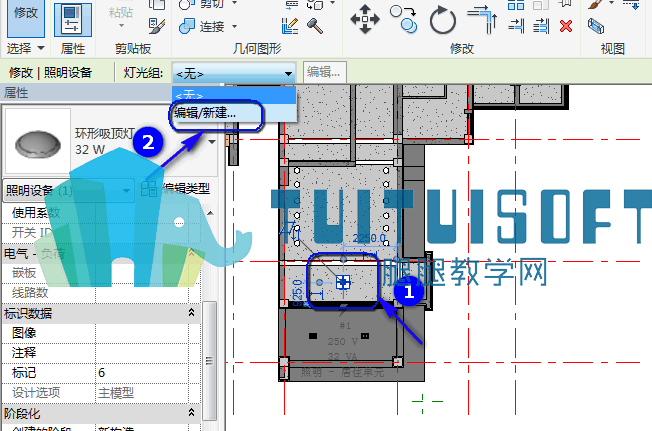Click the 嵌板 property row label

(x=24, y=273)
